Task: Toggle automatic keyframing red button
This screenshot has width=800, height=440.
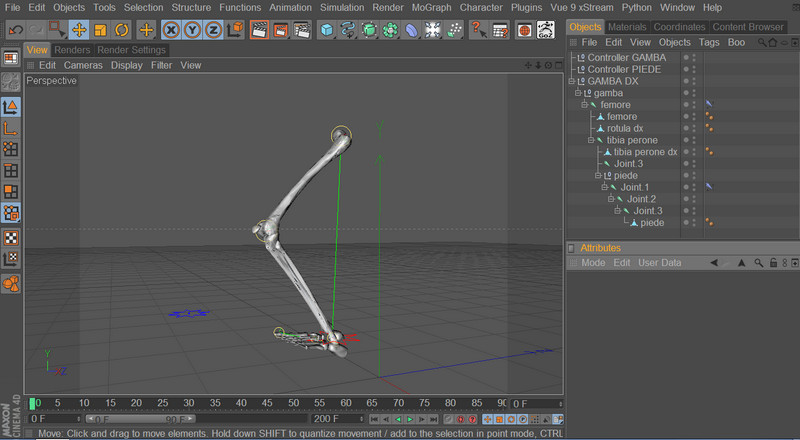Action: click(x=461, y=420)
